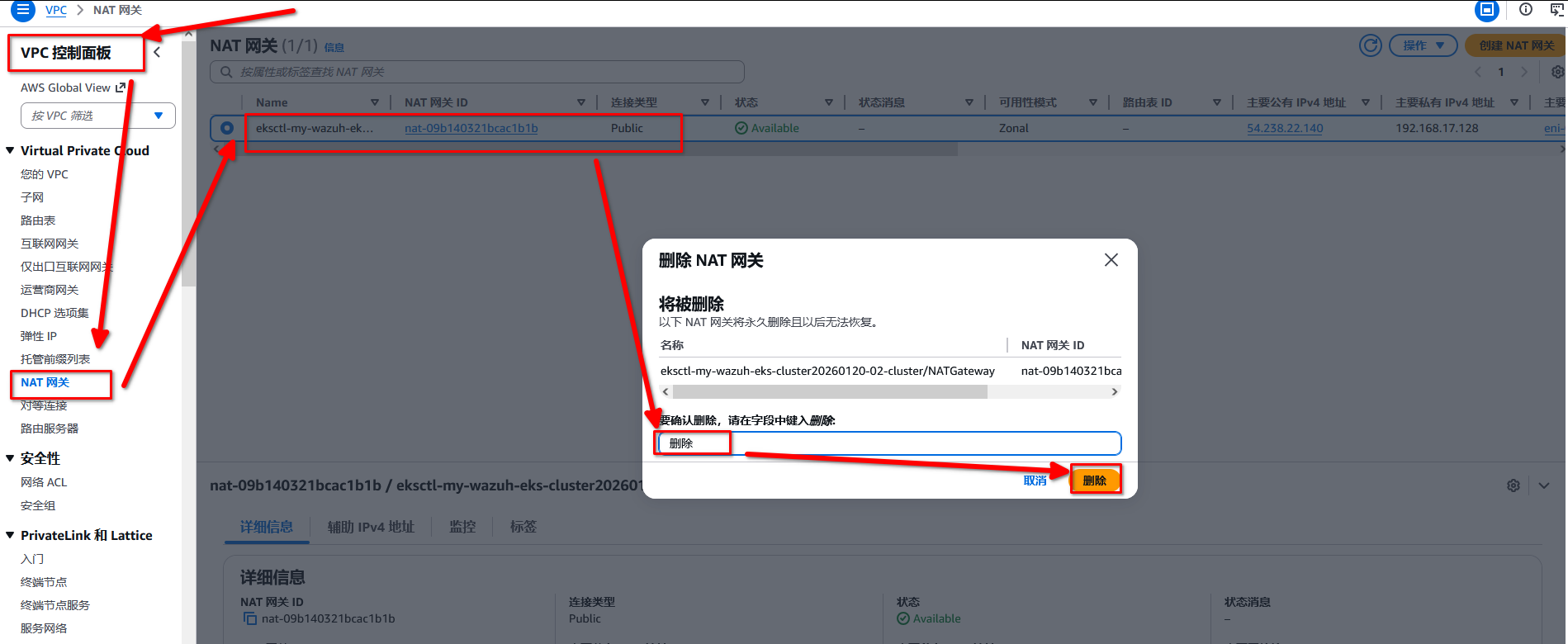
Task: Click the refresh icon above the table
Action: click(x=1370, y=45)
